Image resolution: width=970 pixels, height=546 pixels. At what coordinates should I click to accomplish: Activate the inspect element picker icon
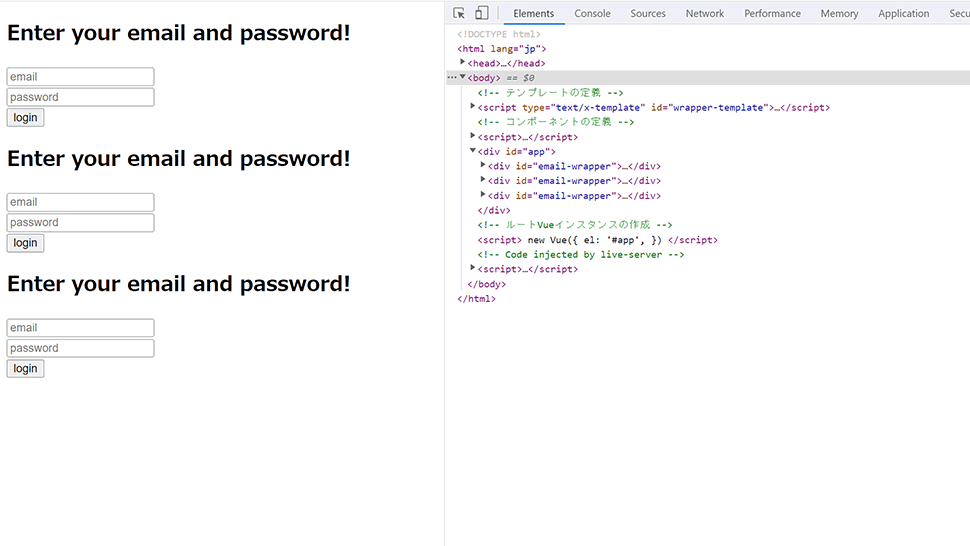[459, 13]
